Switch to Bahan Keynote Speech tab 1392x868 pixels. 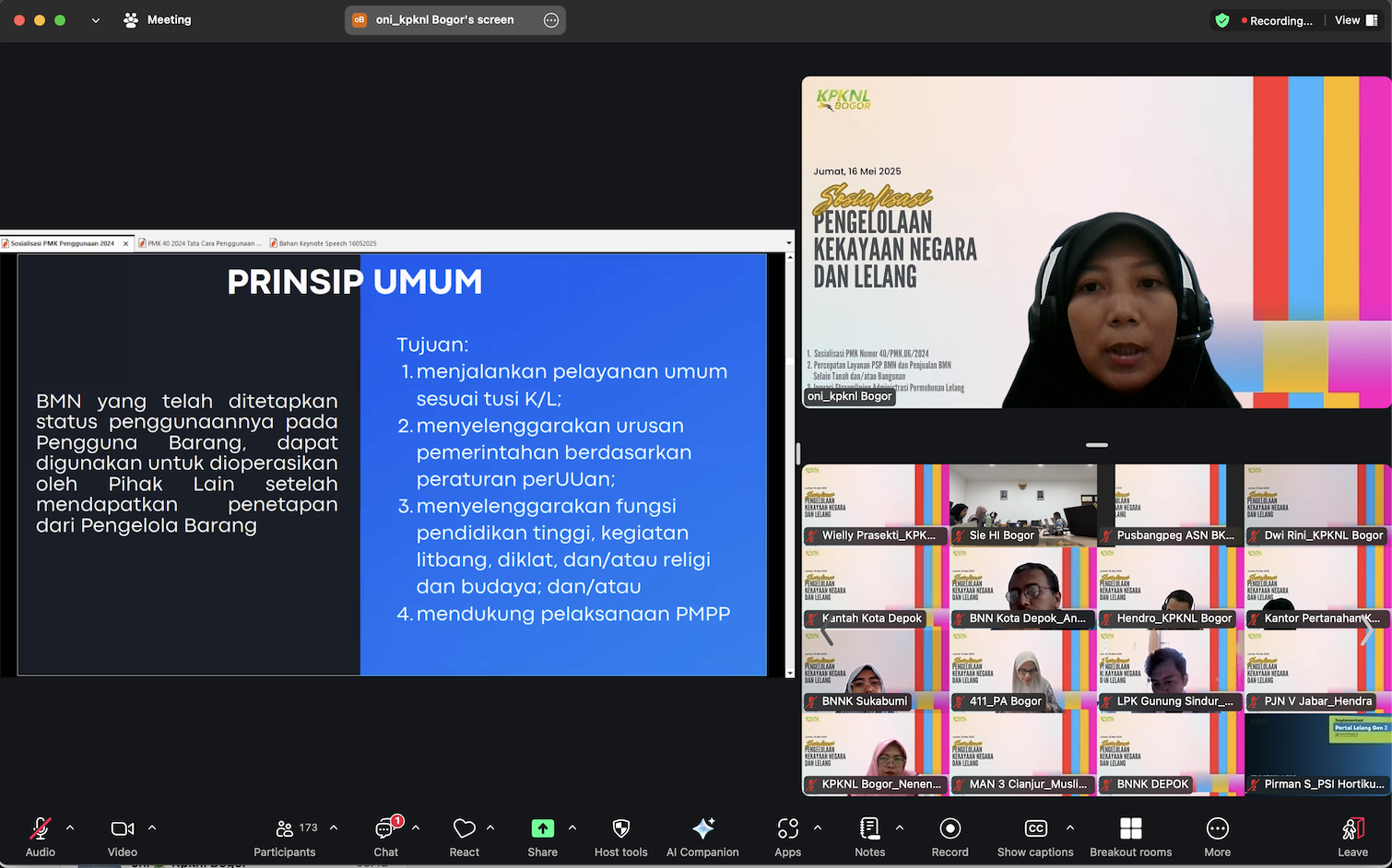pos(326,243)
